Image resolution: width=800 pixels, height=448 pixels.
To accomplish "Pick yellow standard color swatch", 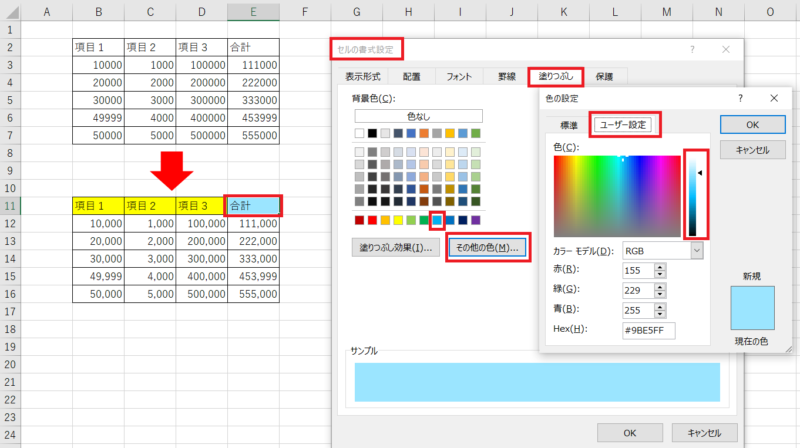I will [x=398, y=220].
